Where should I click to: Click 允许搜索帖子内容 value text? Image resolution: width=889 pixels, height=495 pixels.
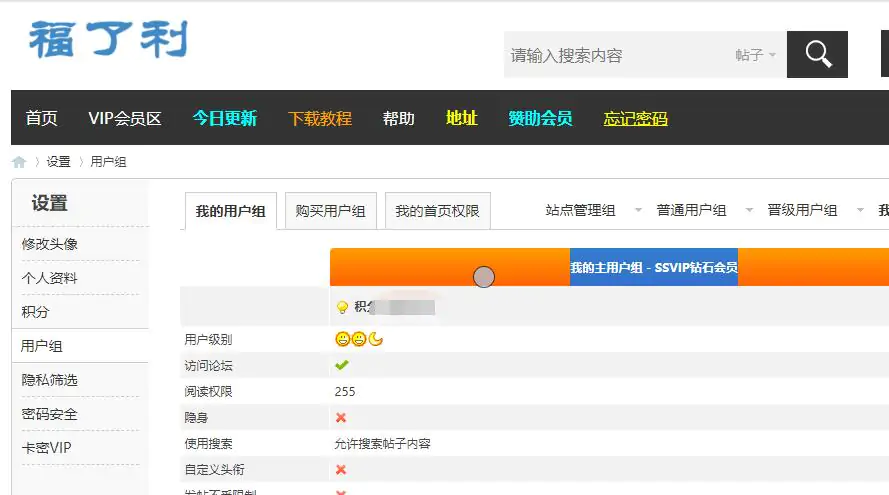pos(382,443)
